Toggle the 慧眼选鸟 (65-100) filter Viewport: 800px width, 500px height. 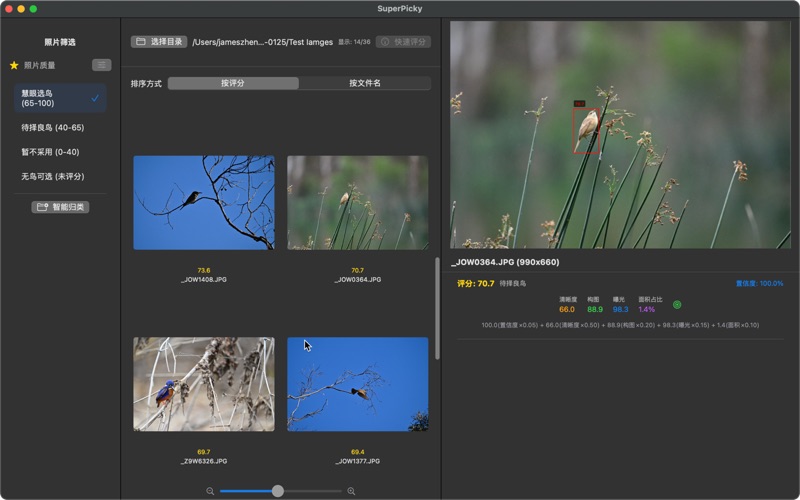click(x=60, y=98)
